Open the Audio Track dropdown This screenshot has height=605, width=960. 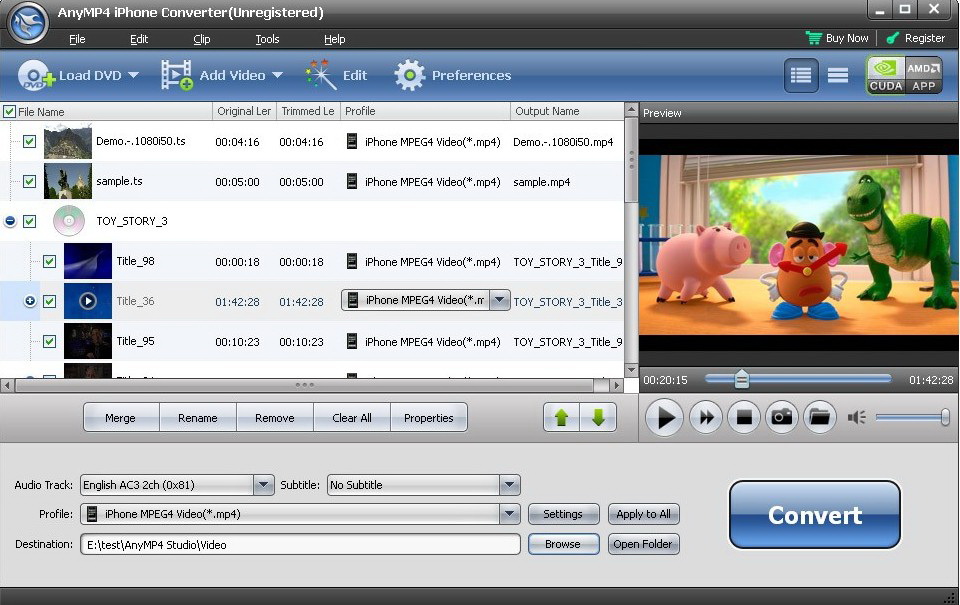click(263, 485)
